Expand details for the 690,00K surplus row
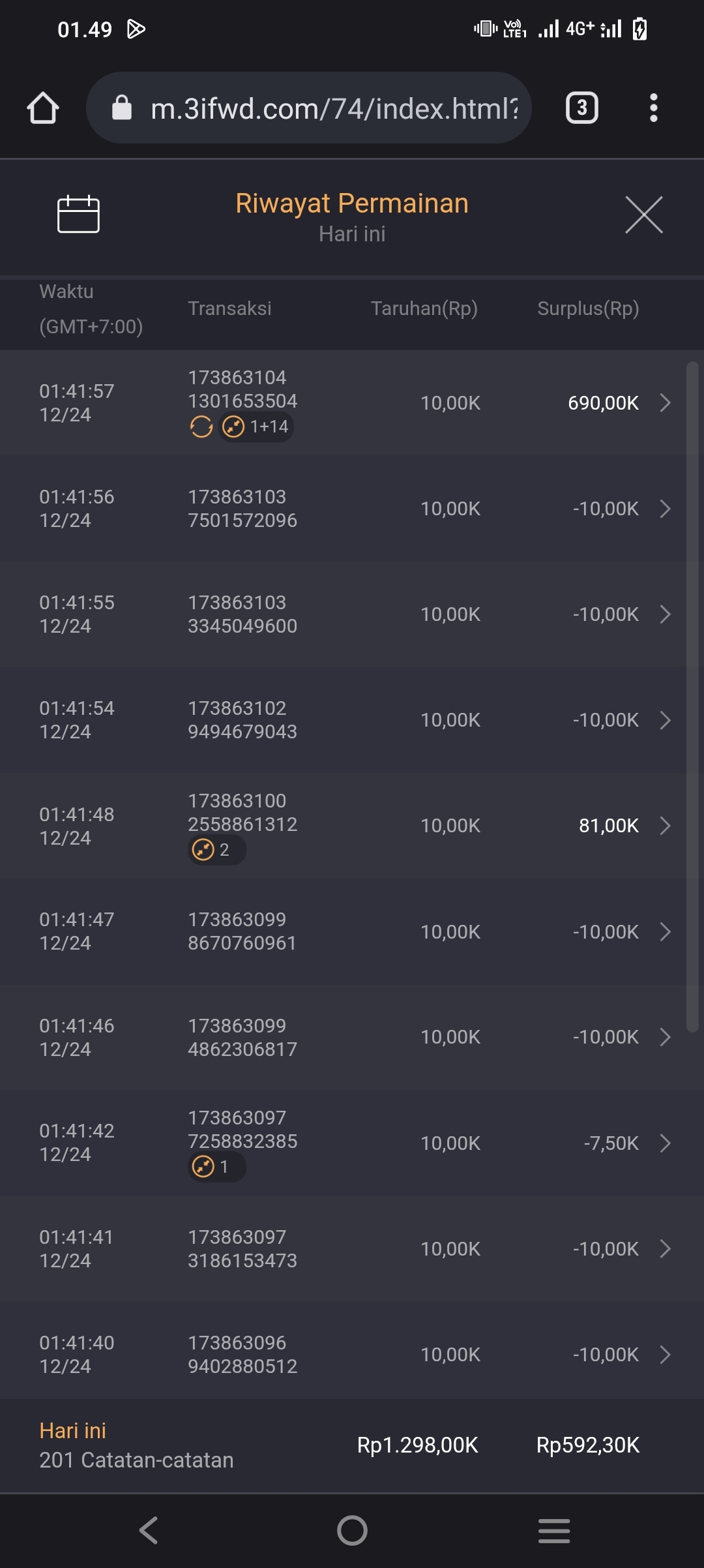The height and width of the screenshot is (1568, 704). 665,403
